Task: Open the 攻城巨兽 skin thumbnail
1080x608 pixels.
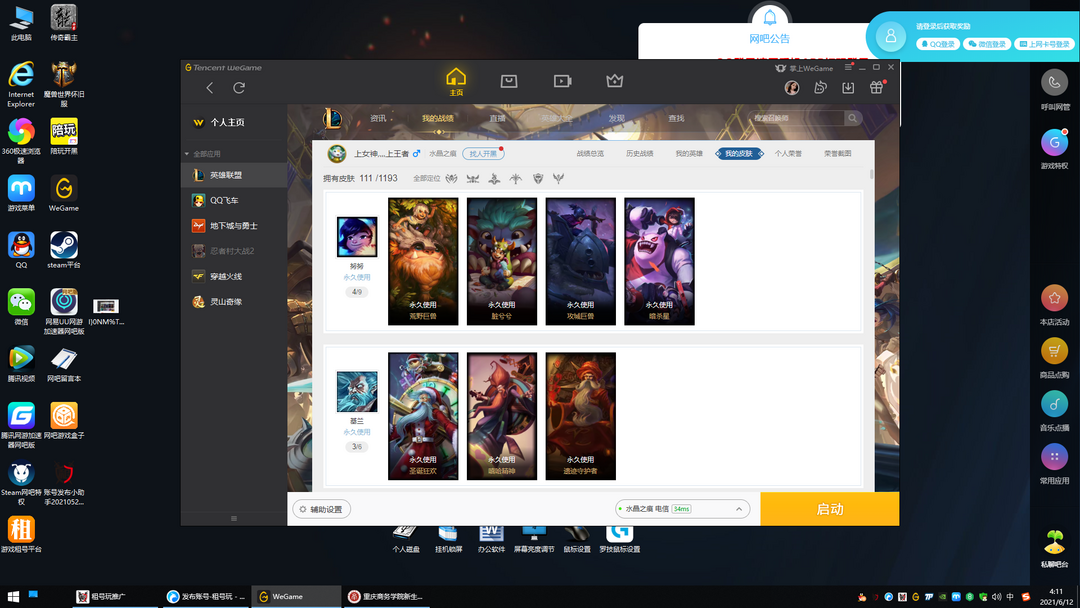Action: pos(581,262)
